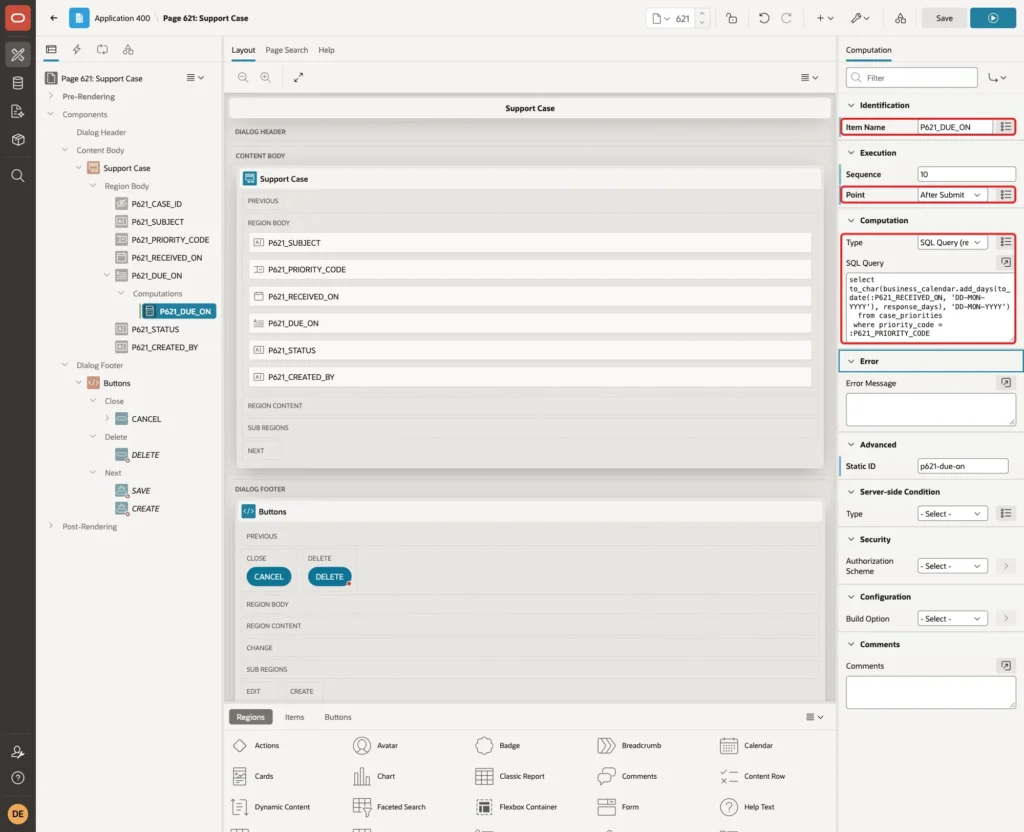This screenshot has height=832, width=1024.
Task: Go back using the left arrow icon
Action: [54, 18]
